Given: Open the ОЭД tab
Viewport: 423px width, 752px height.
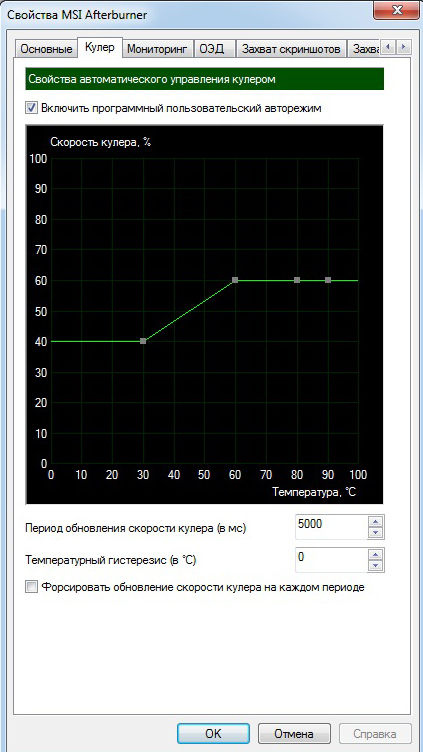Looking at the screenshot, I should [215, 49].
